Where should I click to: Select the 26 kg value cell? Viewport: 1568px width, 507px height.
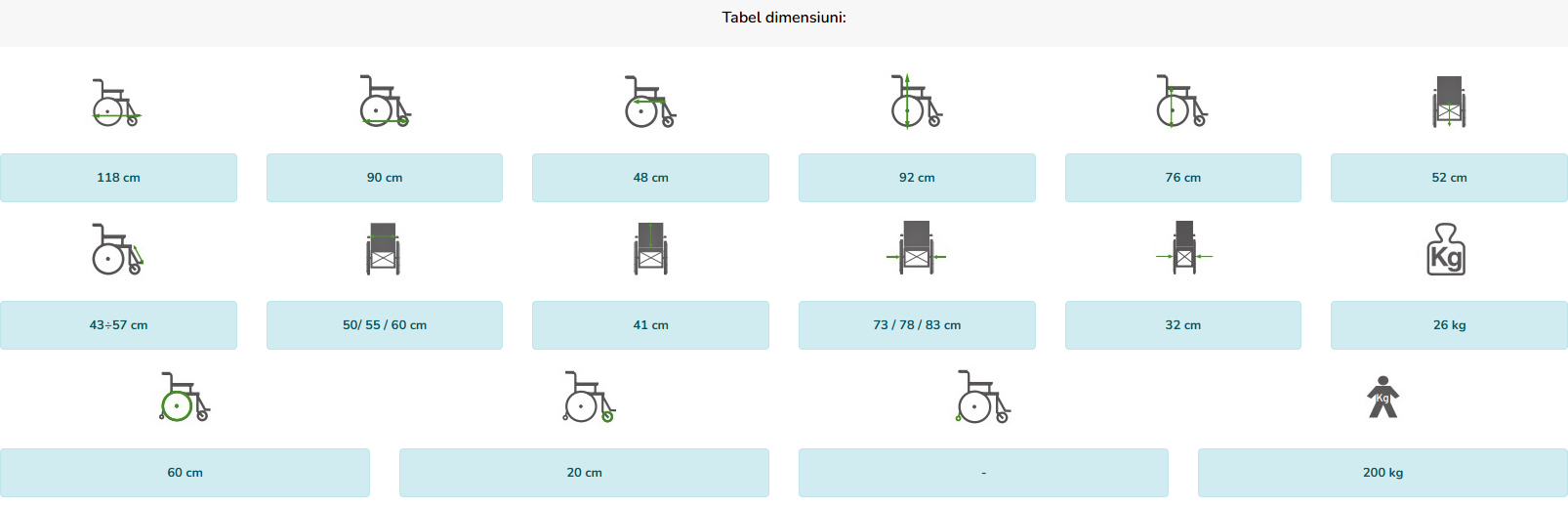coord(1449,325)
